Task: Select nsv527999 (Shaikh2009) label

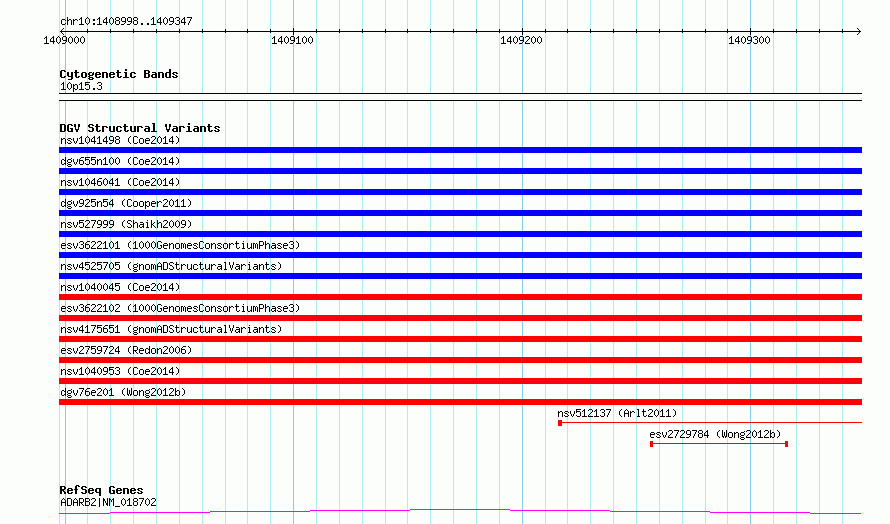Action: (126, 224)
